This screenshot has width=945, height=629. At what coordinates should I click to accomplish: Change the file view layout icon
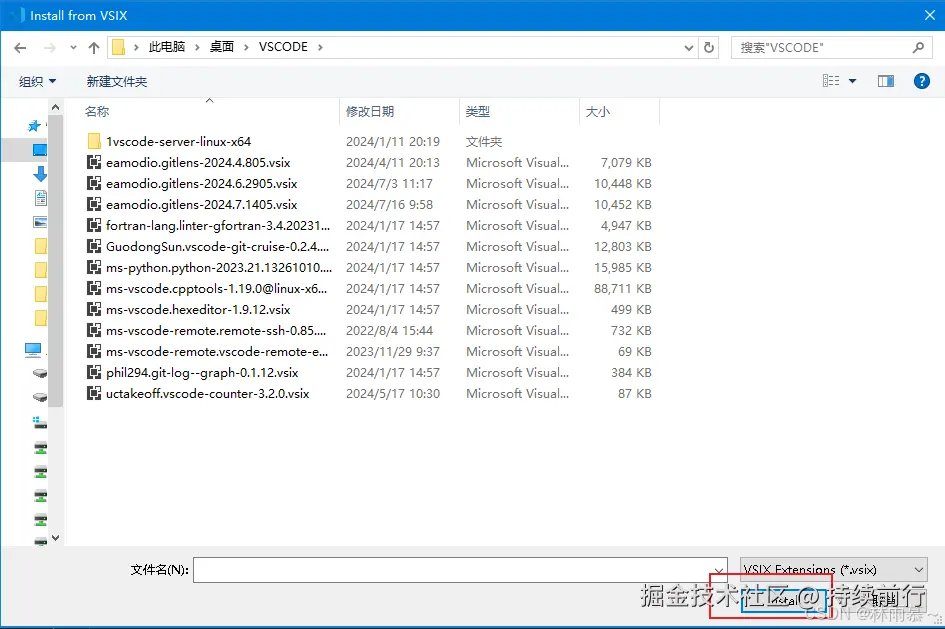[x=831, y=81]
